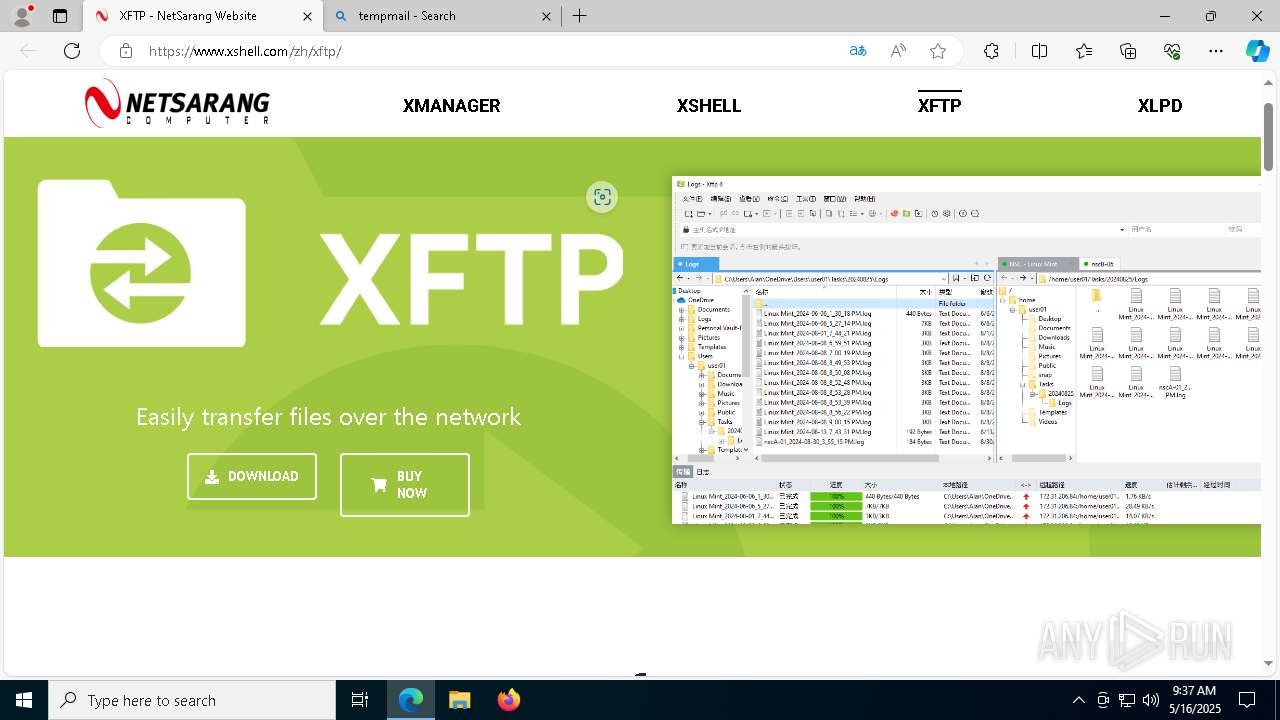View site information lock icon

[126, 51]
